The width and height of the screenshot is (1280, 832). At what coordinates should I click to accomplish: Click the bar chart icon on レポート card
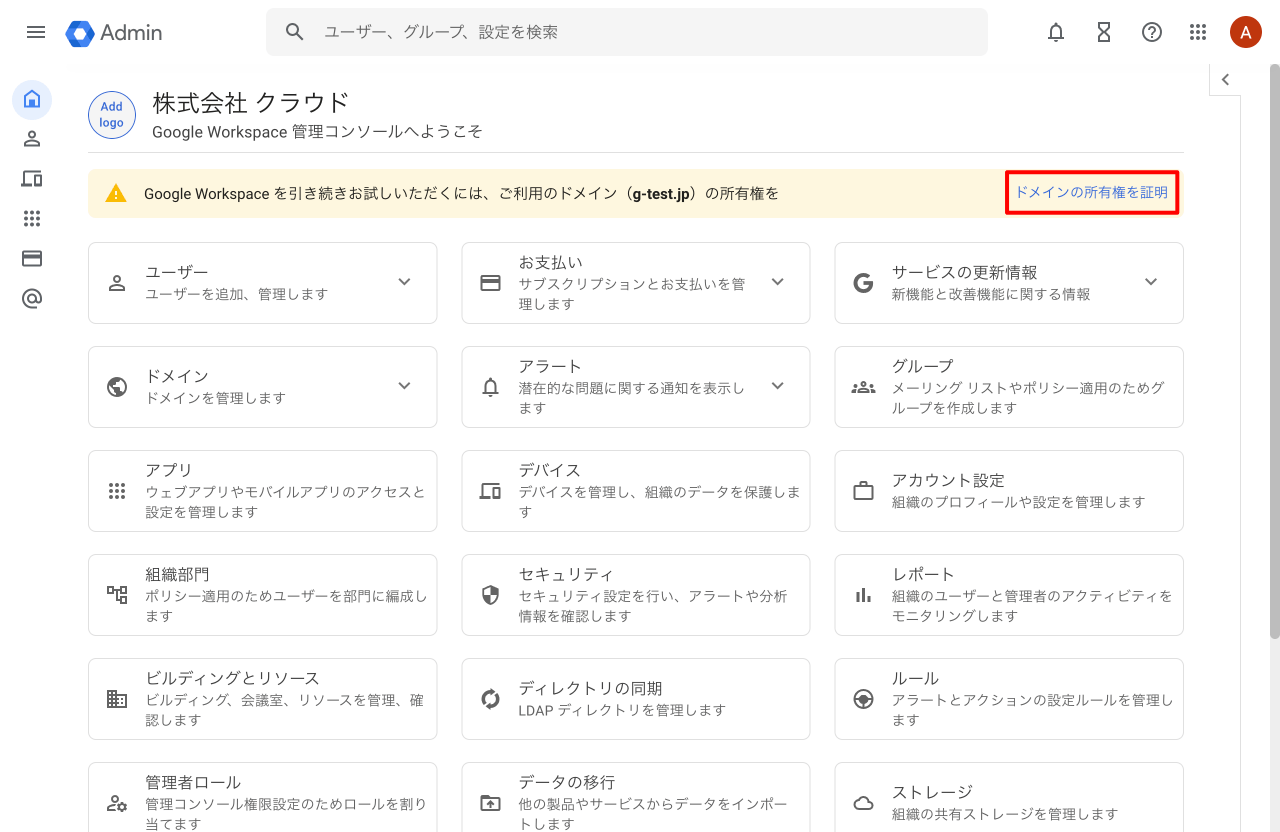pos(863,595)
